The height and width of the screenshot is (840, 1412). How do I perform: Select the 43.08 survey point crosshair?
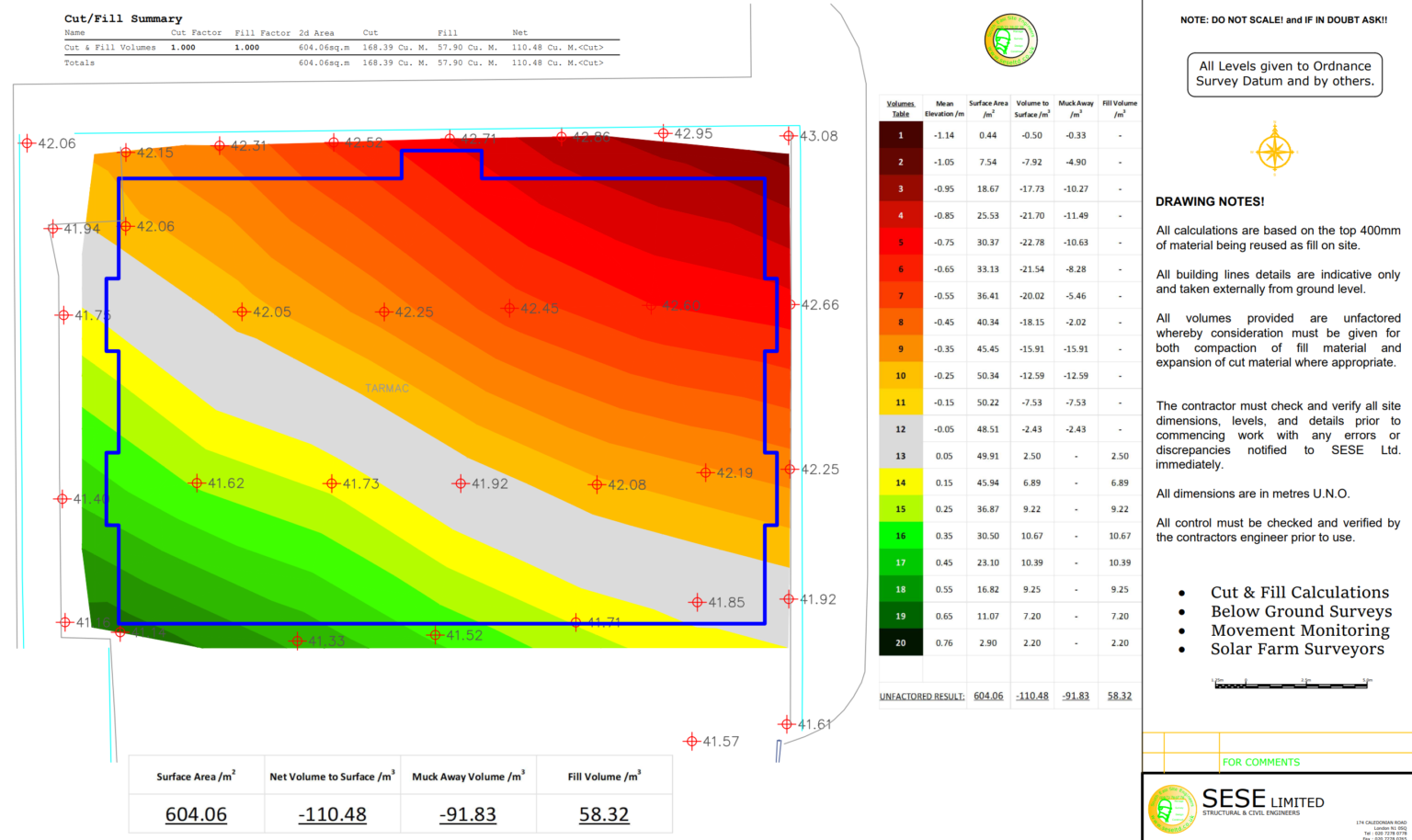(788, 136)
